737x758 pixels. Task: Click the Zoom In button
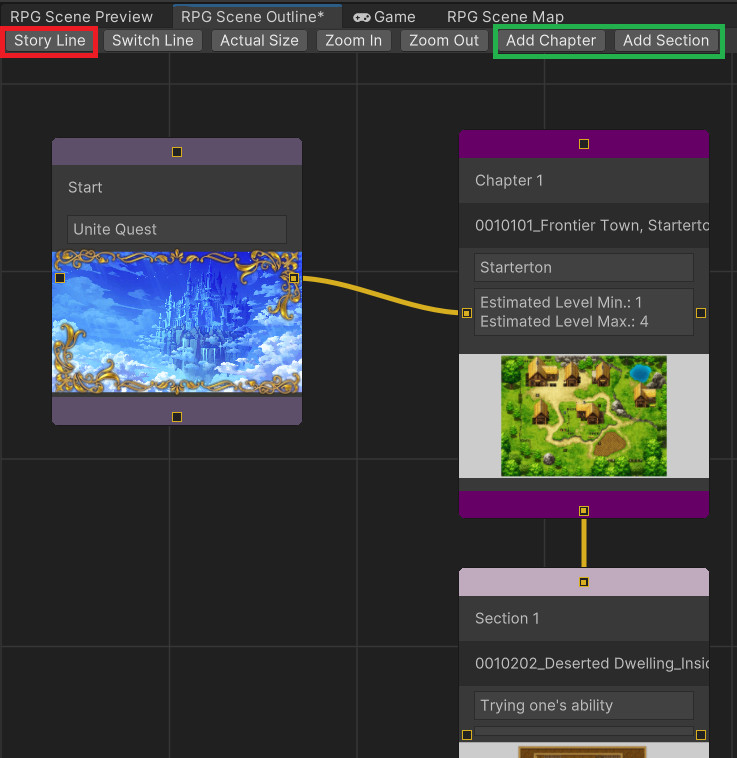point(353,41)
